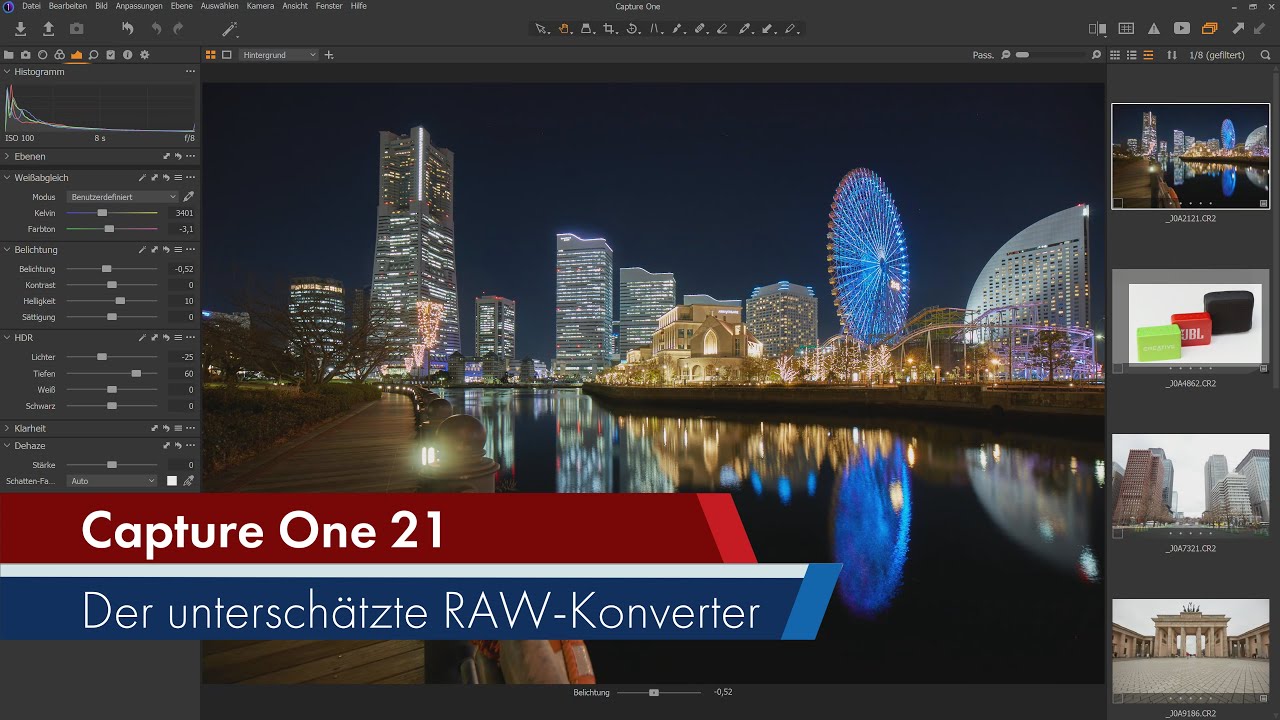Viewport: 1280px width, 720px height.
Task: Click the Import images icon
Action: (x=21, y=29)
